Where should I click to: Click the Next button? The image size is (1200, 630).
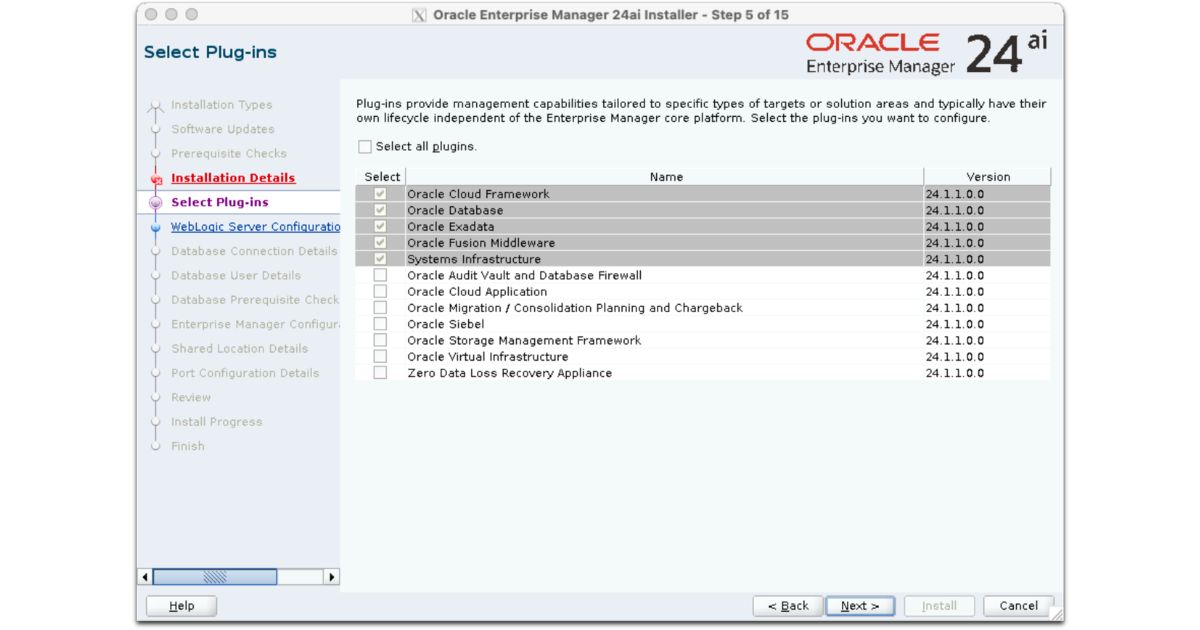860,606
